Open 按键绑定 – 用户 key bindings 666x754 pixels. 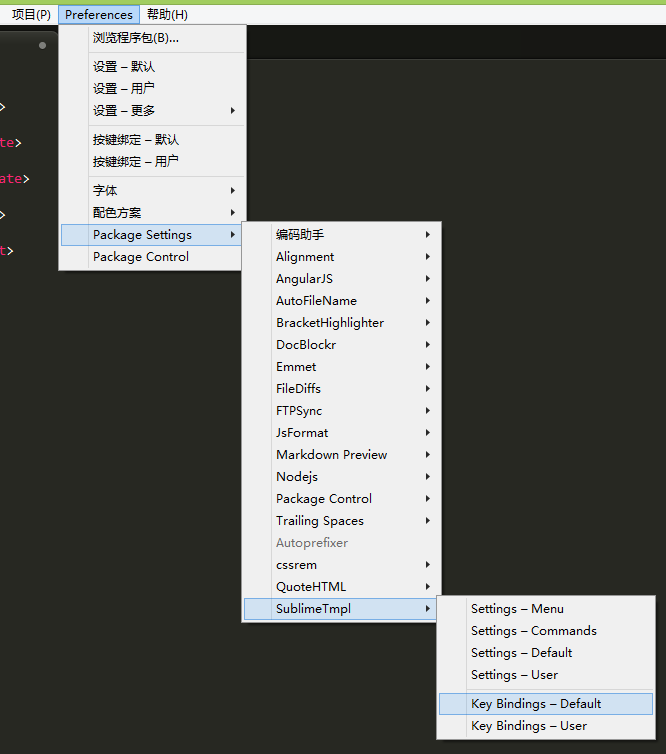(152, 162)
